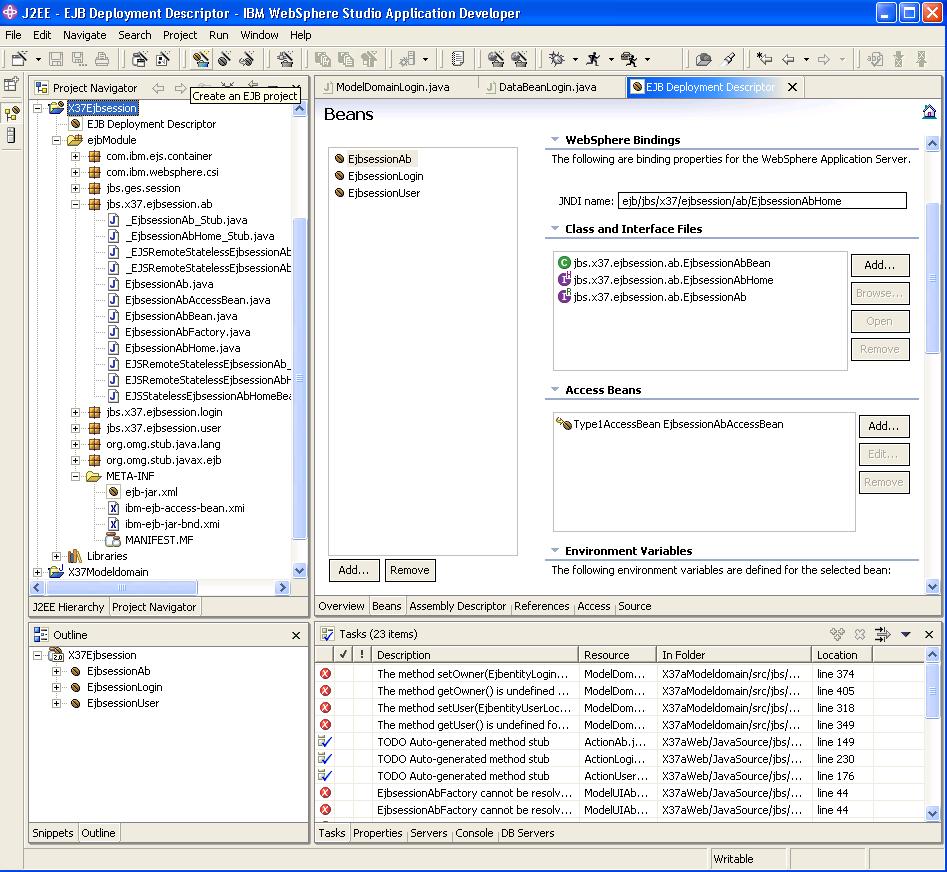Collapse the ejbModule folder
The width and height of the screenshot is (947, 872).
click(x=56, y=140)
